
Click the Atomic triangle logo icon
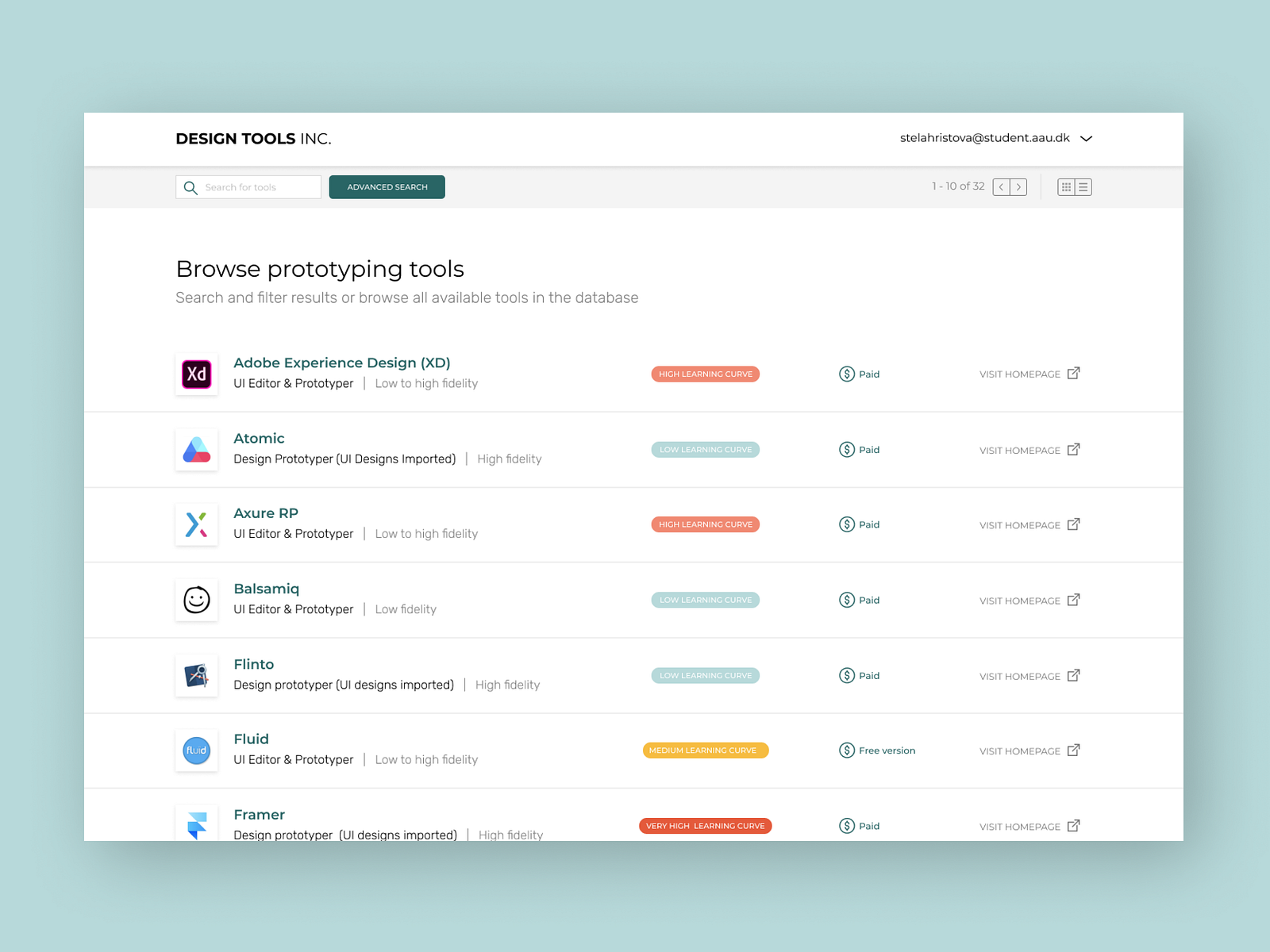tap(195, 448)
